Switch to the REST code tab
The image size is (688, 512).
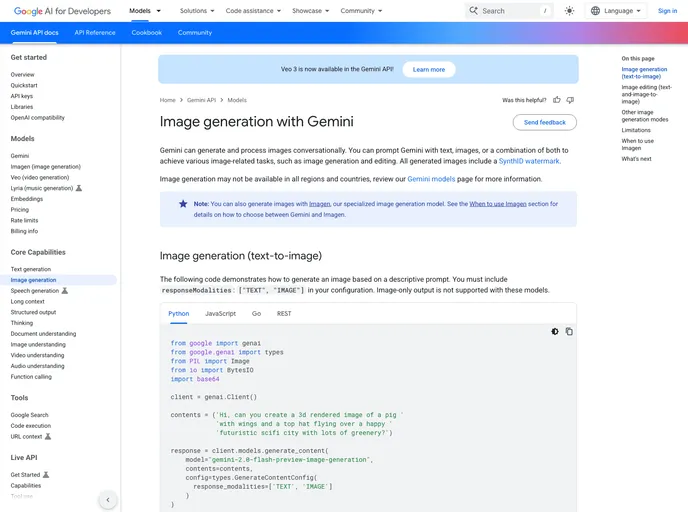pyautogui.click(x=284, y=314)
